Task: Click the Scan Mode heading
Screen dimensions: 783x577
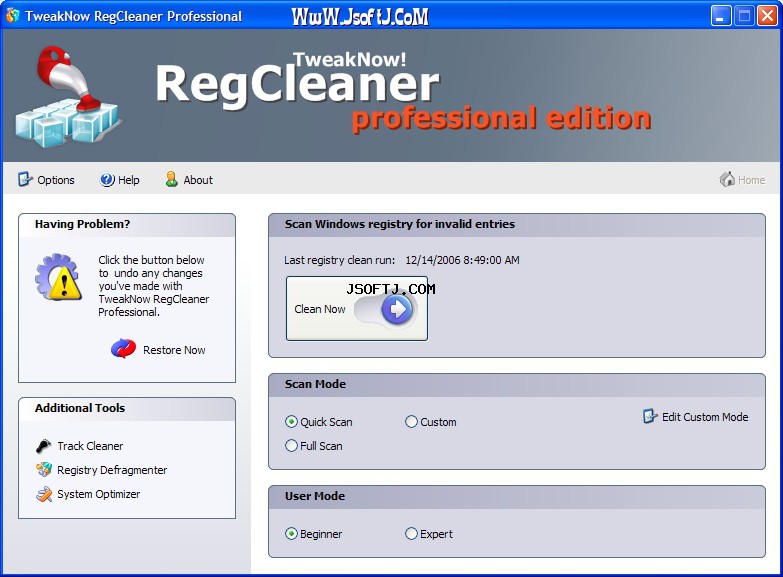Action: 315,384
